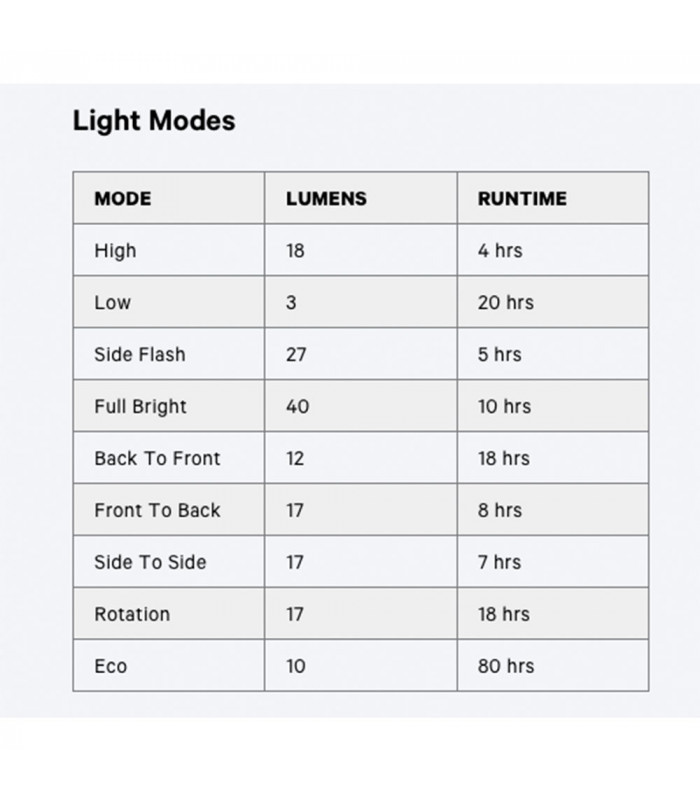Select the LUMENS column header

click(326, 198)
